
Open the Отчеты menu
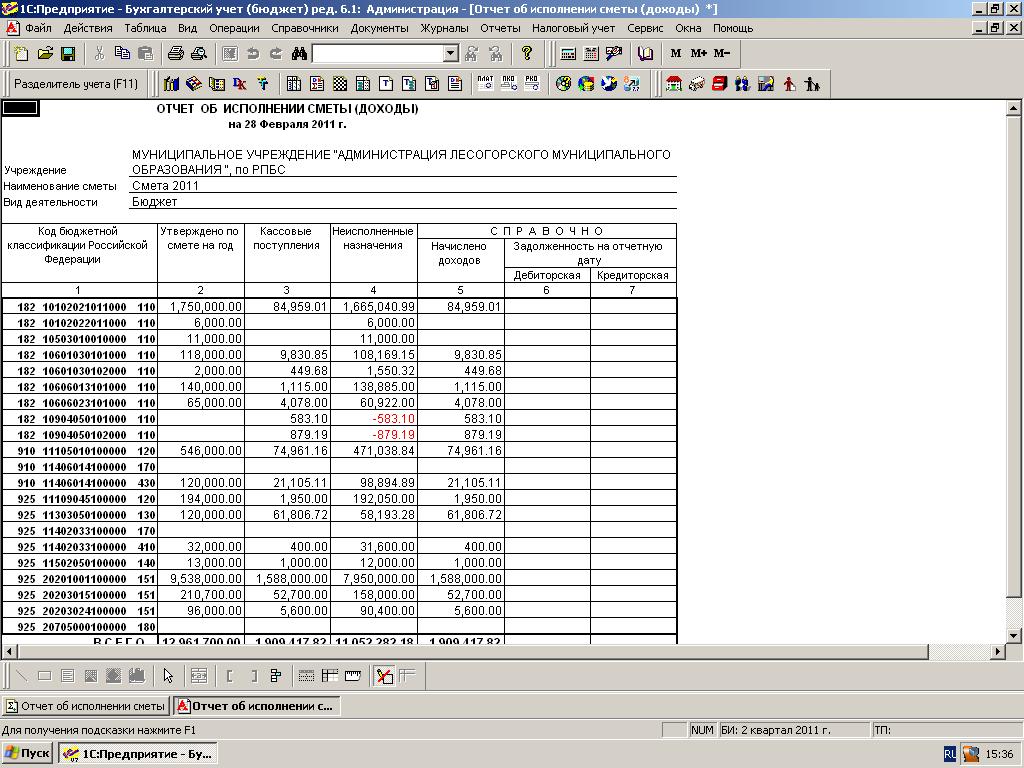pyautogui.click(x=500, y=28)
